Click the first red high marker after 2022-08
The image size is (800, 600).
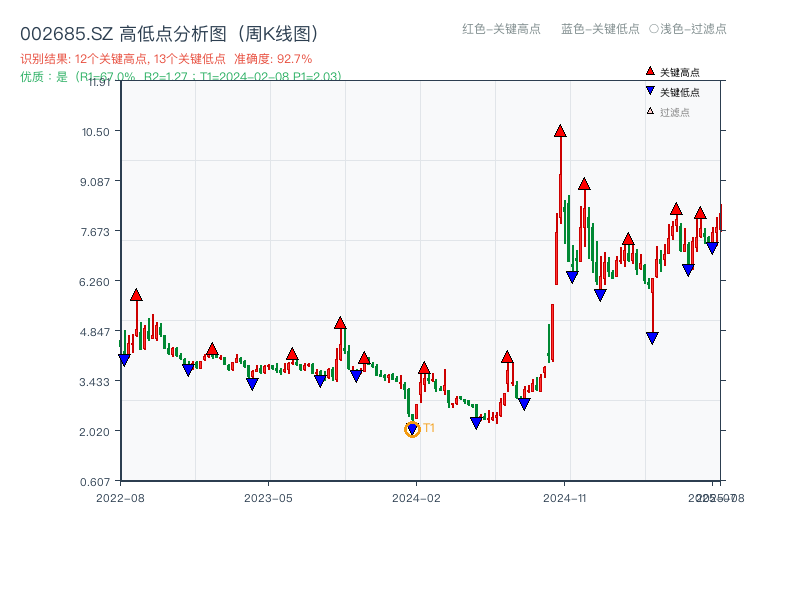(x=136, y=295)
